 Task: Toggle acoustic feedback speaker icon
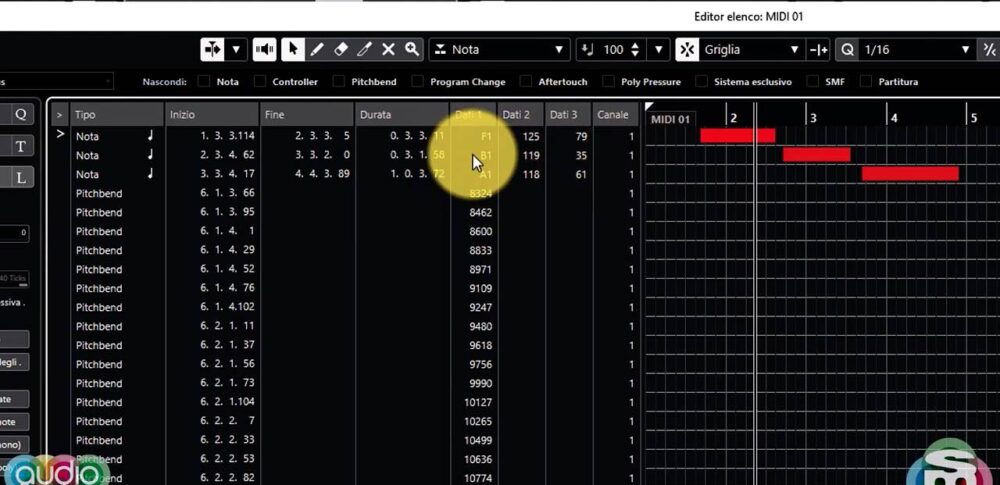tap(265, 50)
